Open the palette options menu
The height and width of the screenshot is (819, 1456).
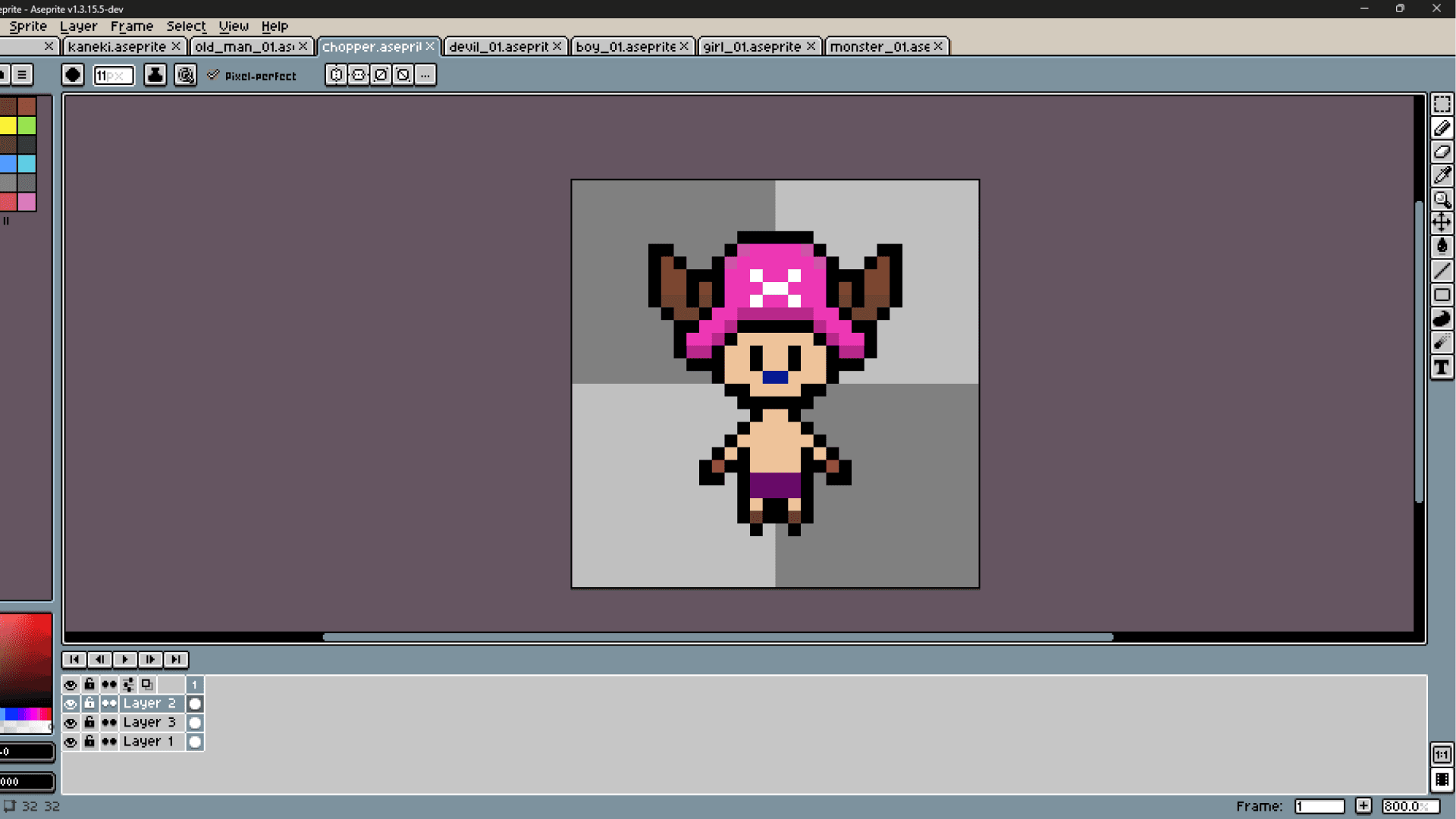[22, 74]
